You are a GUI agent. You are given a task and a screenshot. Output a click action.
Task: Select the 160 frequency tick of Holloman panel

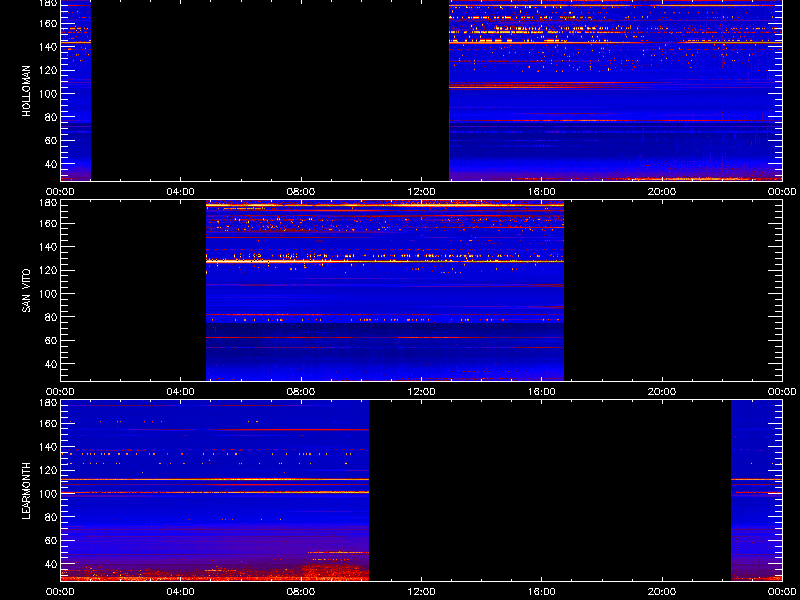(x=50, y=23)
